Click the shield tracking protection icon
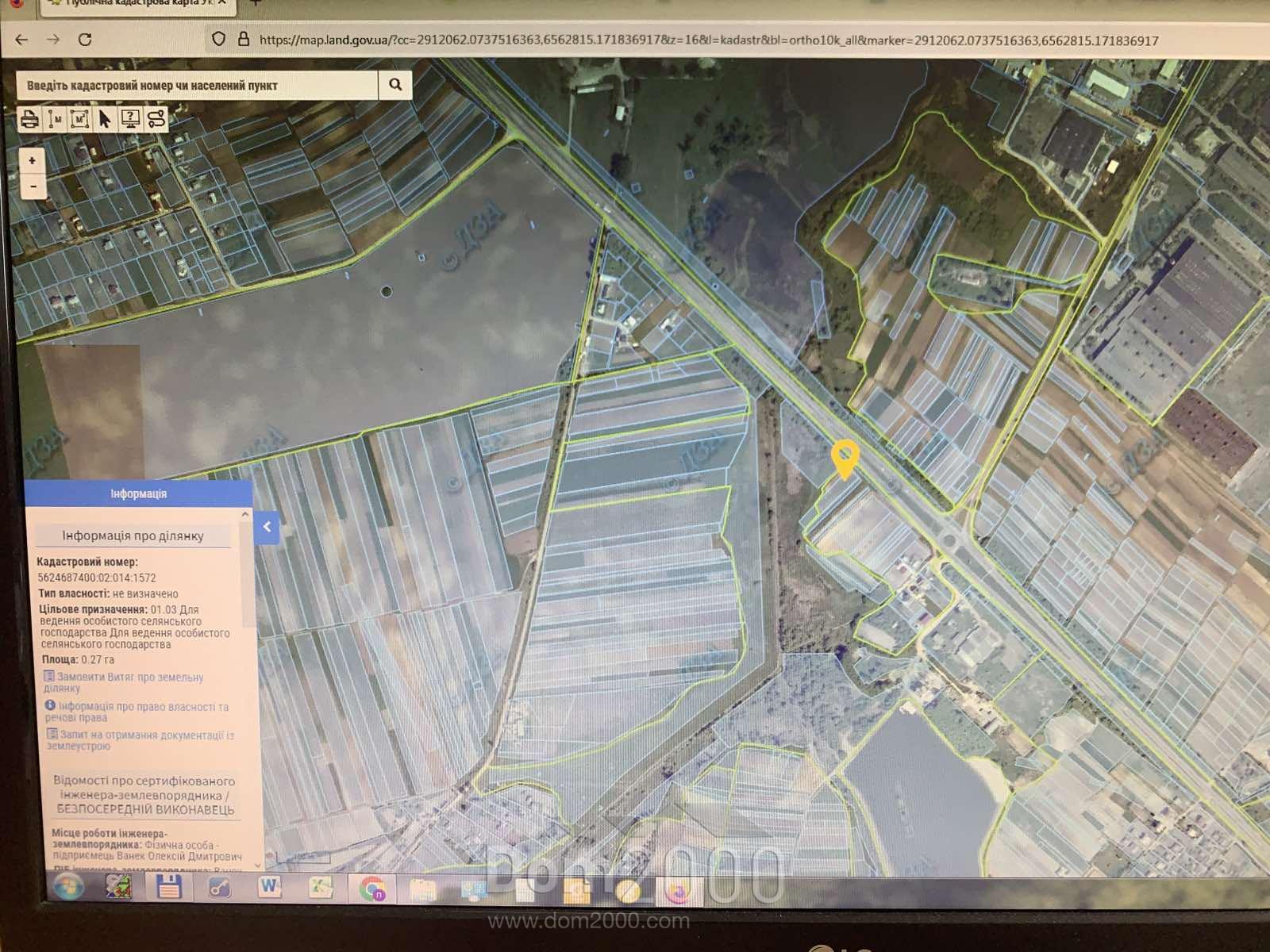 pyautogui.click(x=218, y=39)
